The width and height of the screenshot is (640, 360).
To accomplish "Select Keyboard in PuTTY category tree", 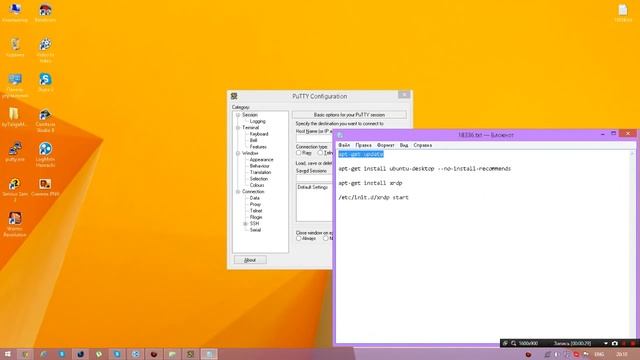I will [259, 134].
